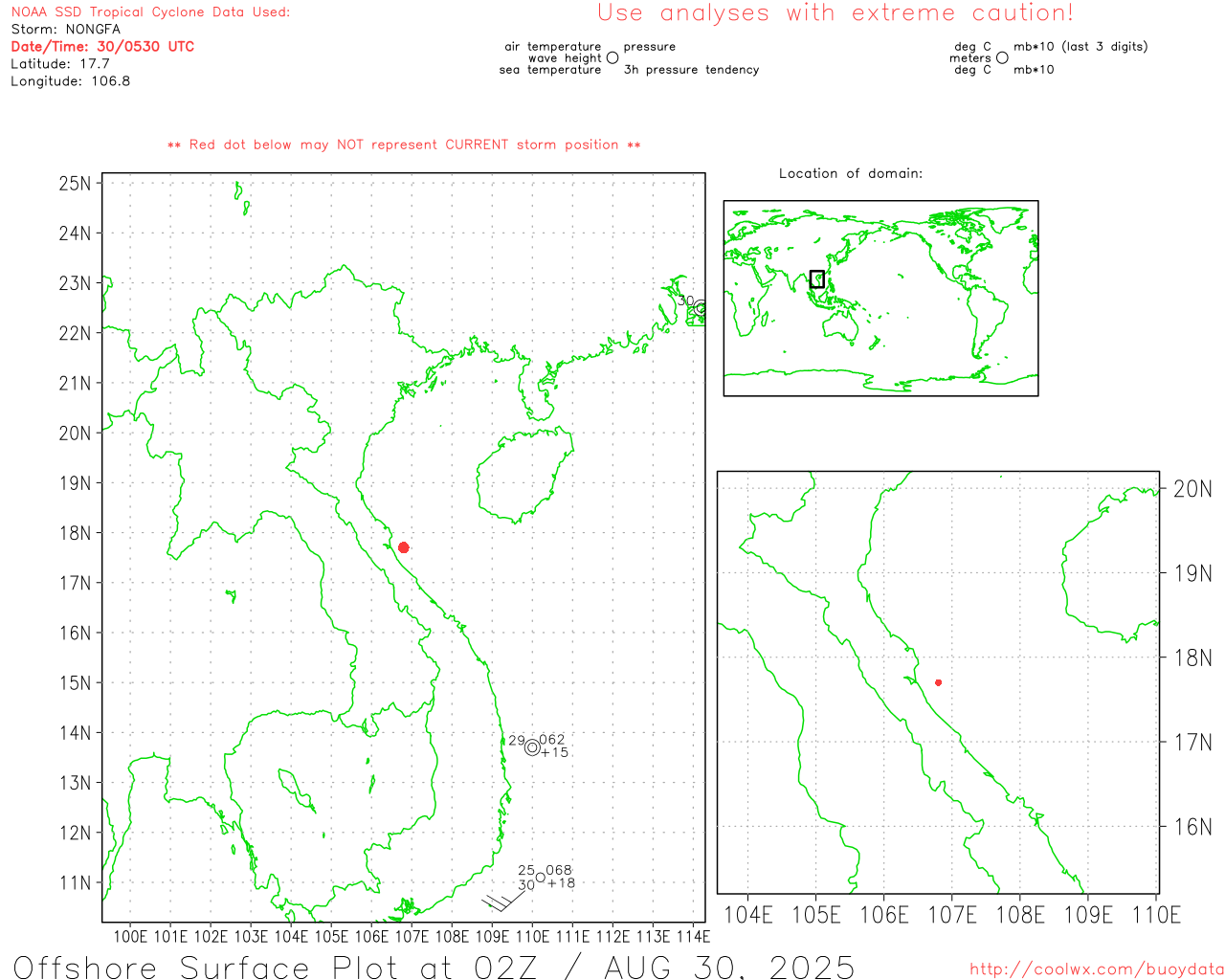Image resolution: width=1225 pixels, height=980 pixels.
Task: Click the red dot disclaimer text
Action: pos(404,145)
